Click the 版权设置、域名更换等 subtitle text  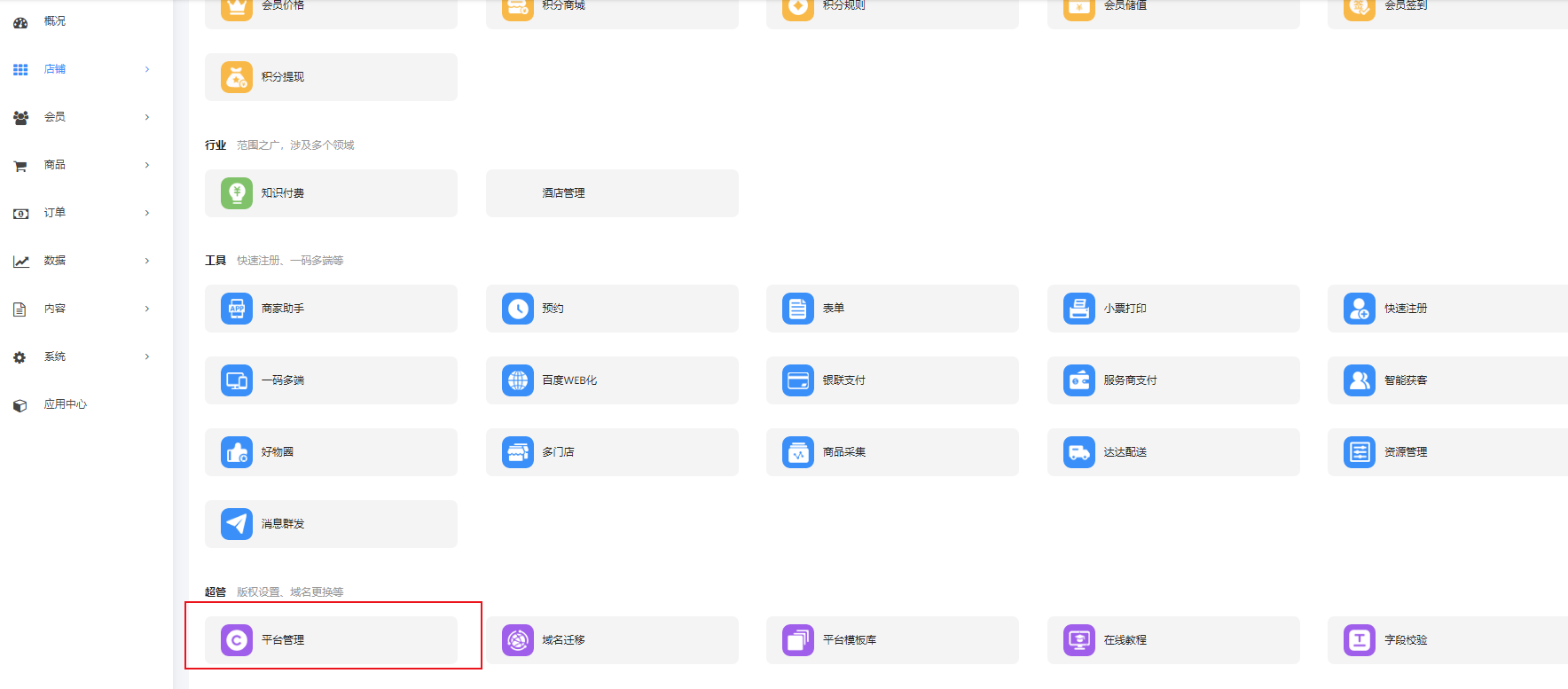coord(290,592)
